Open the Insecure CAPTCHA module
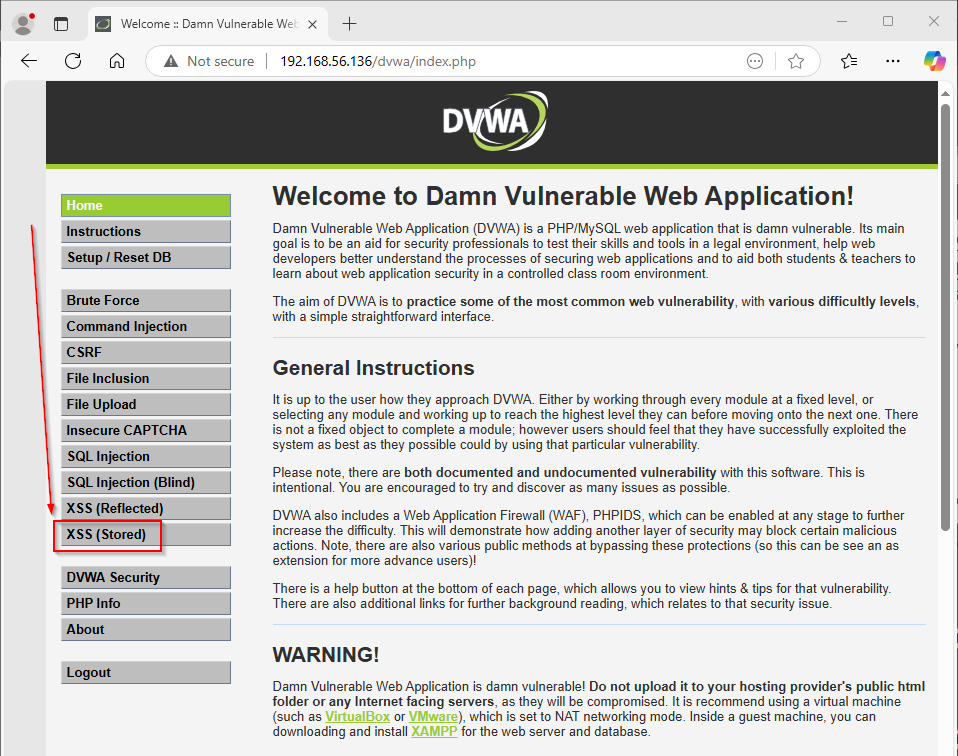The width and height of the screenshot is (958, 756). pyautogui.click(x=146, y=430)
